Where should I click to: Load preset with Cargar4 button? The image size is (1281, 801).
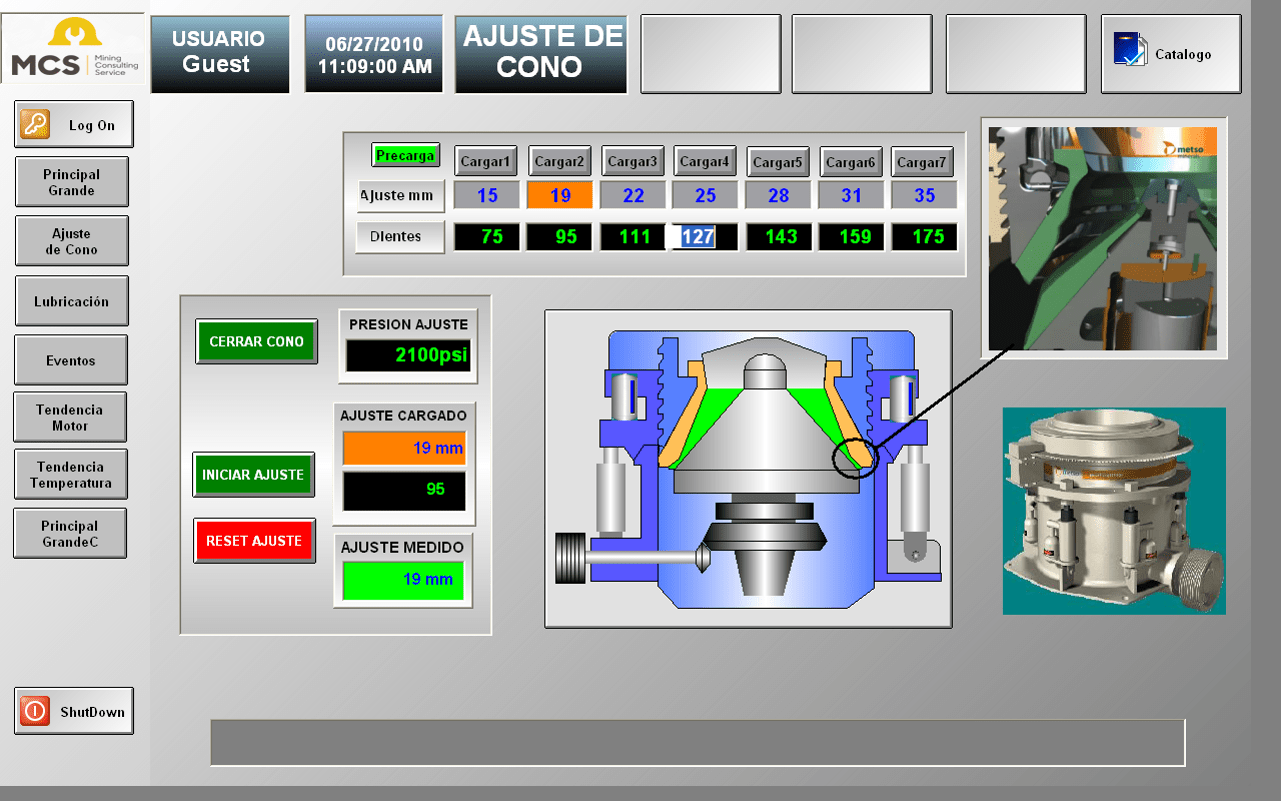point(705,161)
